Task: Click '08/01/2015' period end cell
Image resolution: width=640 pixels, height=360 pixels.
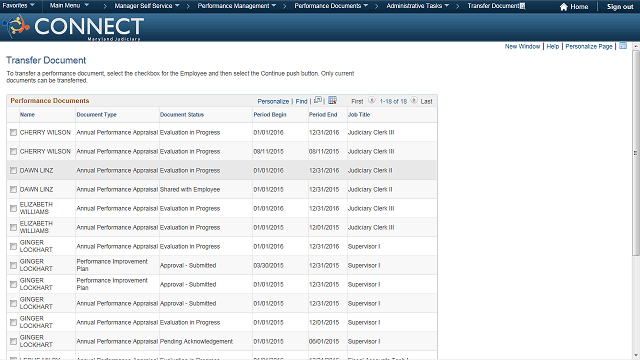Action: (x=324, y=341)
